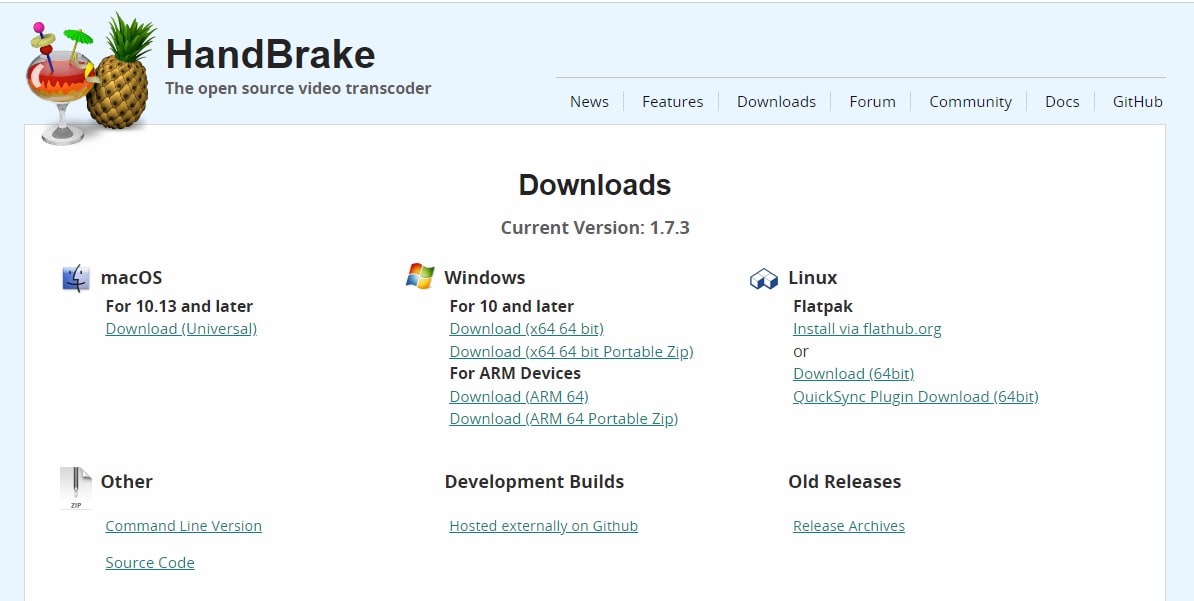Click 'For ARM Devices' text

pyautogui.click(x=515, y=373)
